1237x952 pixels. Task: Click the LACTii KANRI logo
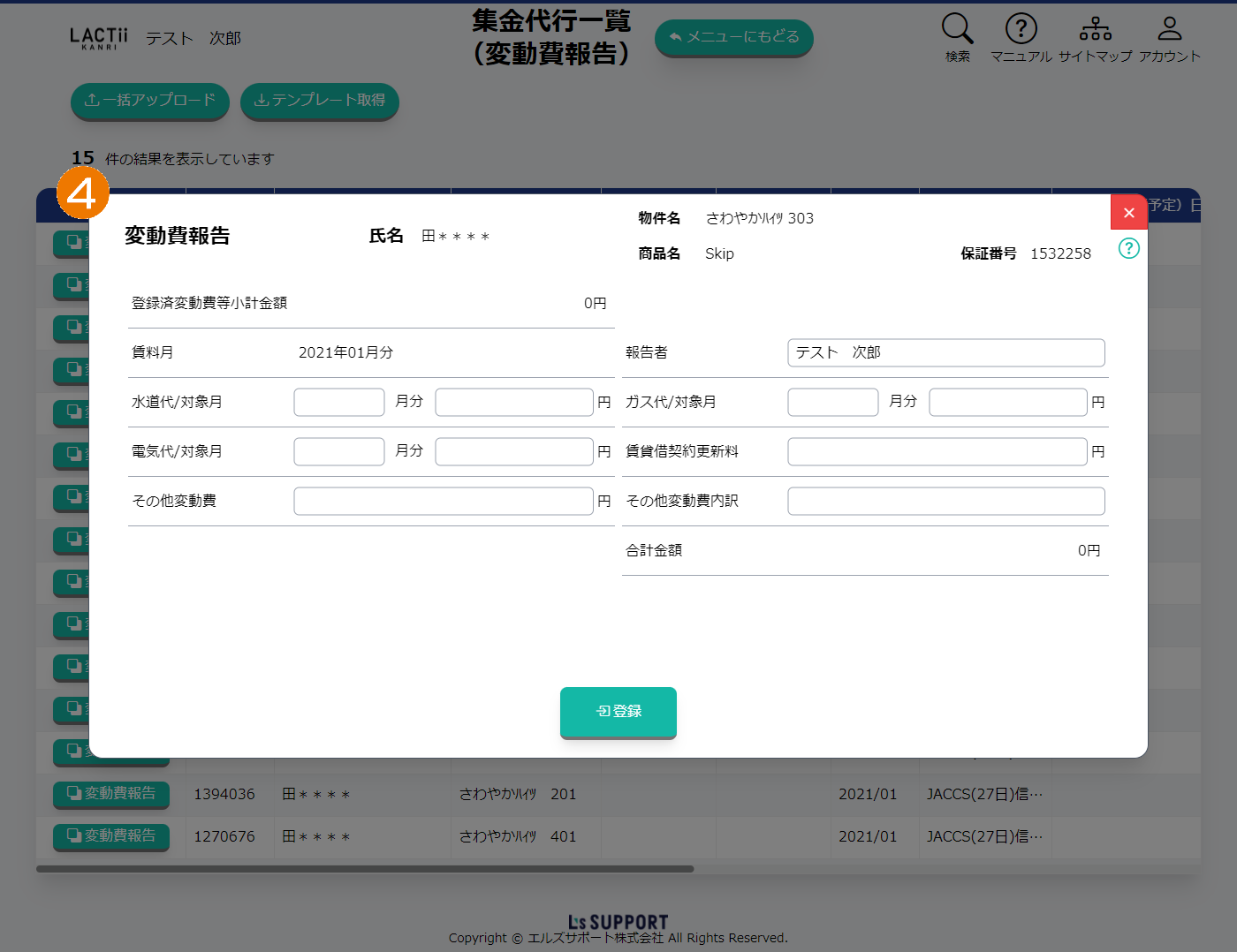pyautogui.click(x=99, y=38)
